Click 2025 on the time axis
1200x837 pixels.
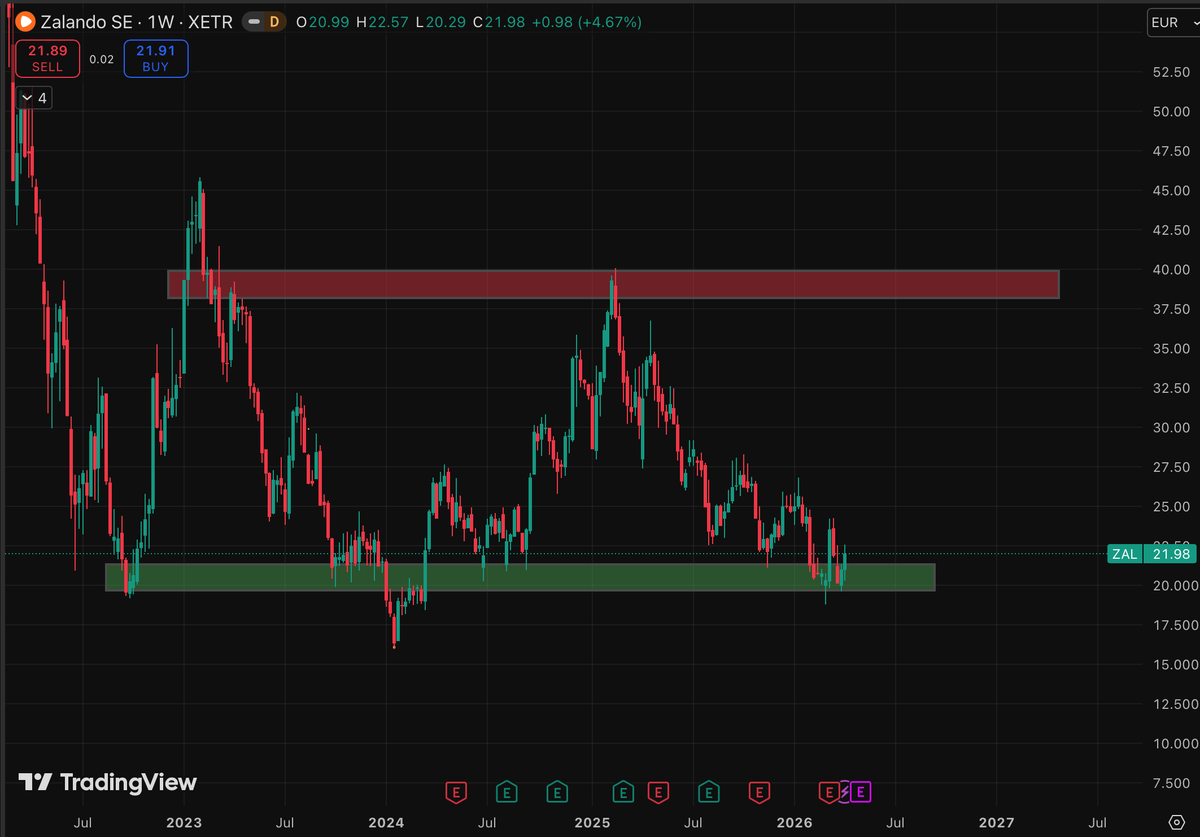(592, 822)
